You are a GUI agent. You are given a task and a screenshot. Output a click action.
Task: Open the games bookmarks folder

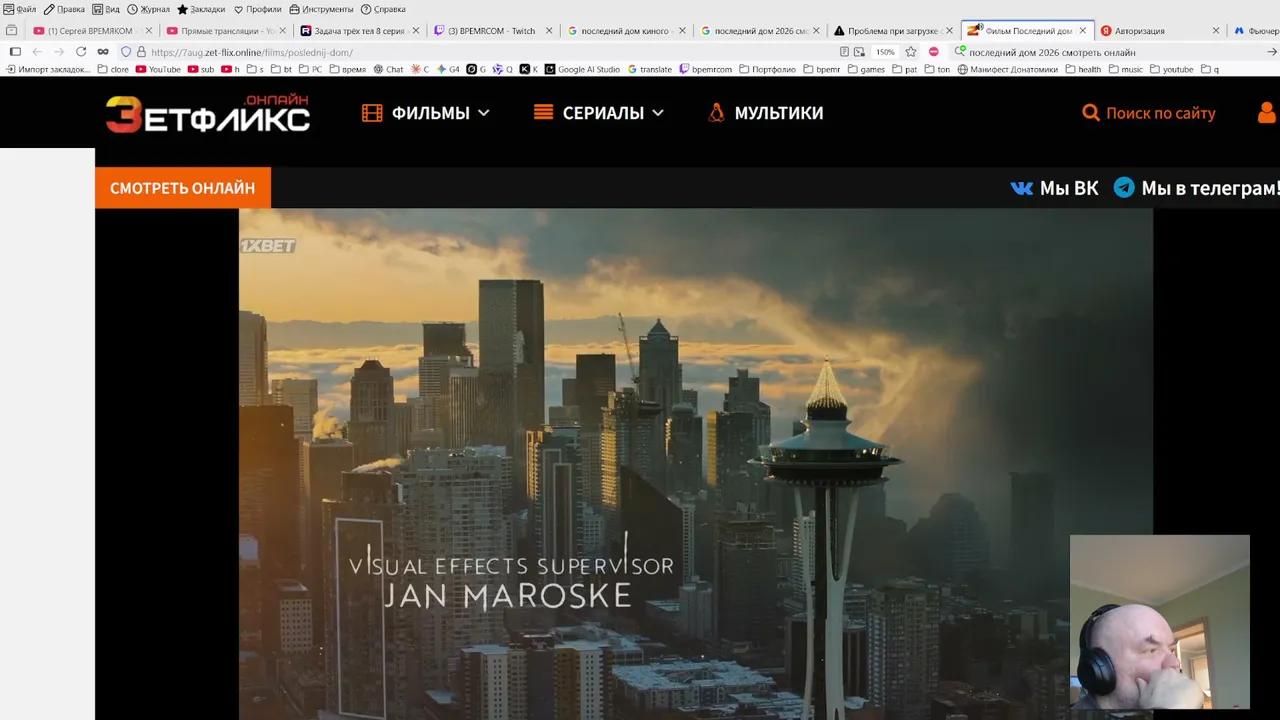866,70
